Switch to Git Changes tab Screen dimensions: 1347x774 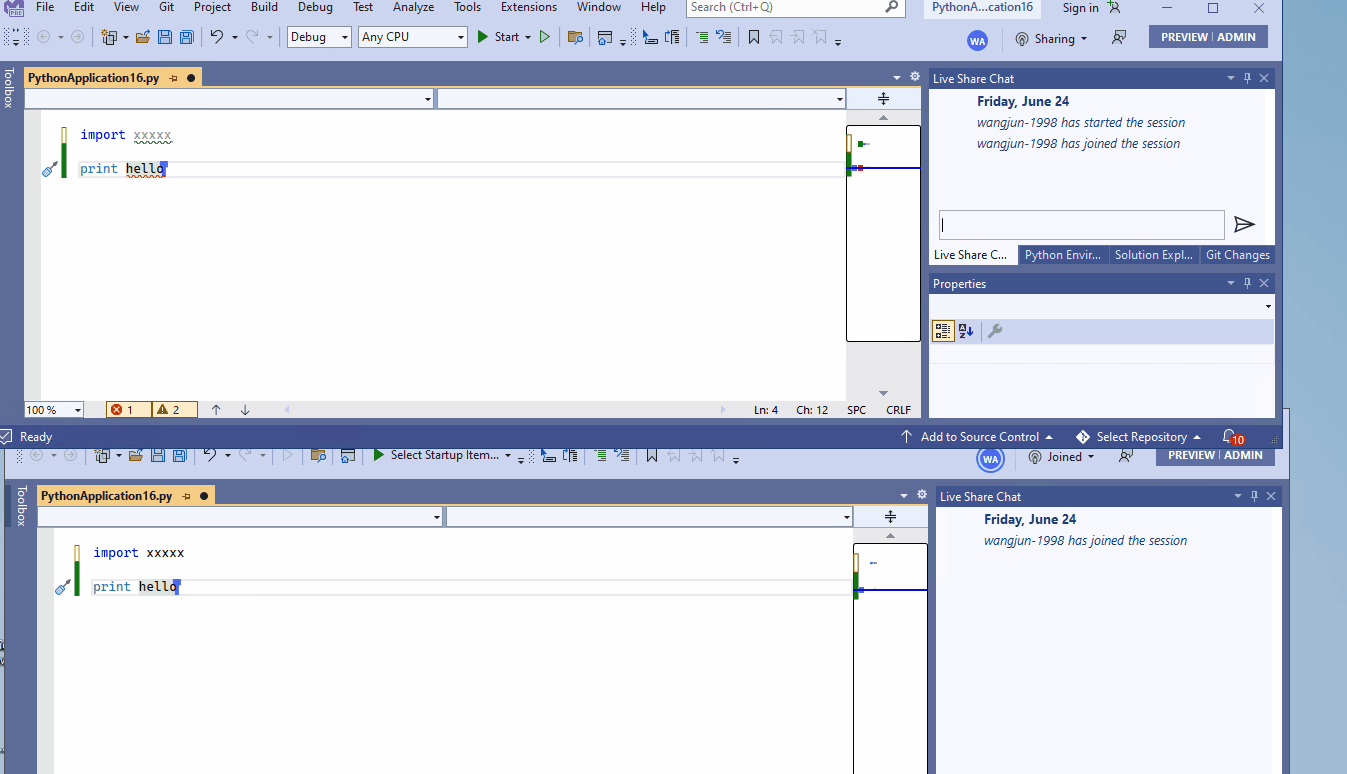click(x=1237, y=255)
